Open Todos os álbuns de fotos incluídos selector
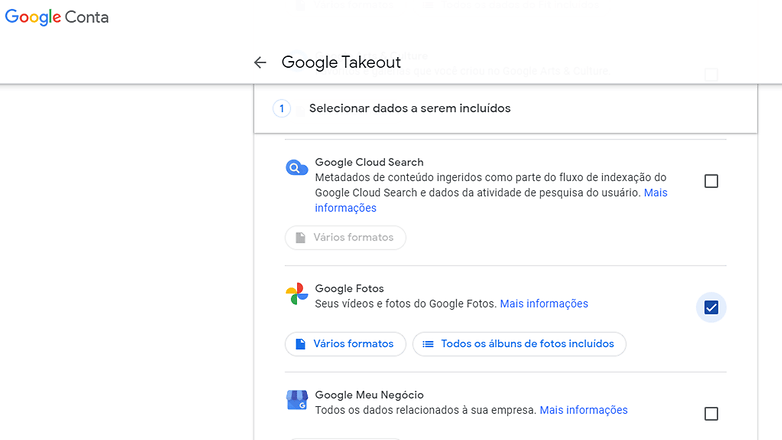 coord(519,344)
